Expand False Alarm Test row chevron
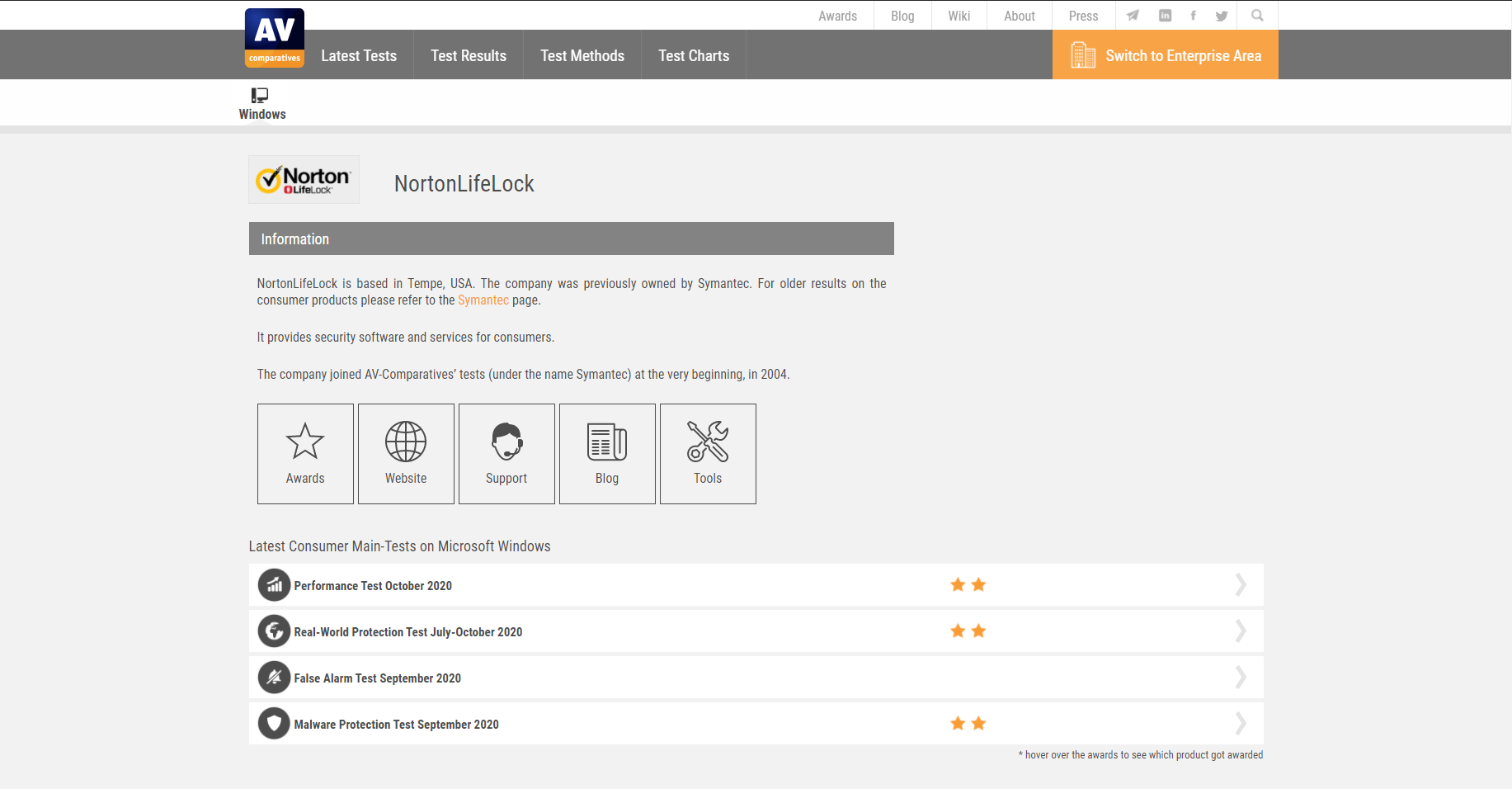 click(x=1240, y=678)
